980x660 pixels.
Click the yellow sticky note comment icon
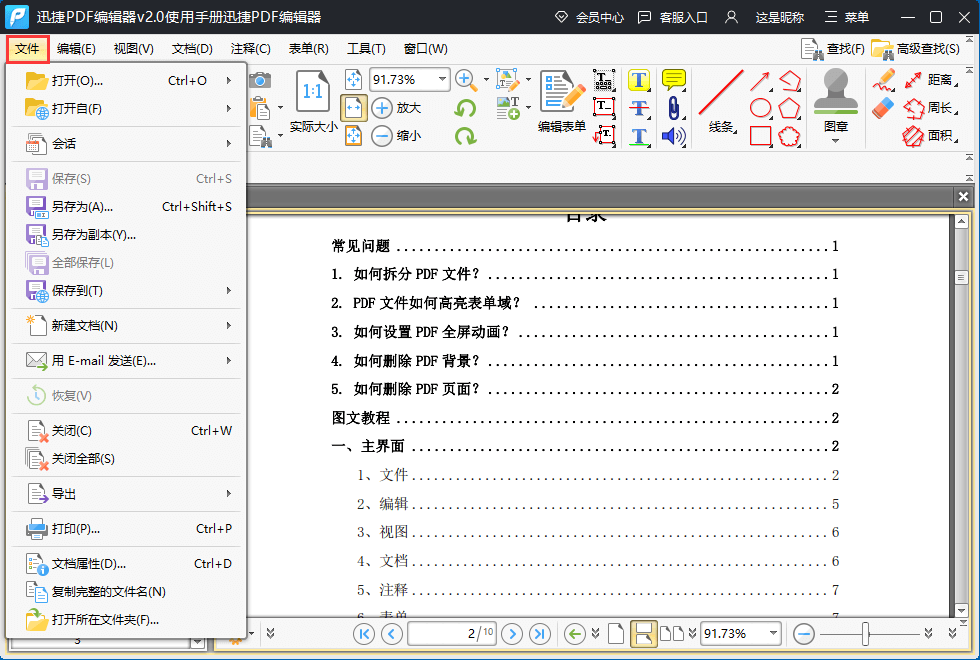click(x=674, y=80)
